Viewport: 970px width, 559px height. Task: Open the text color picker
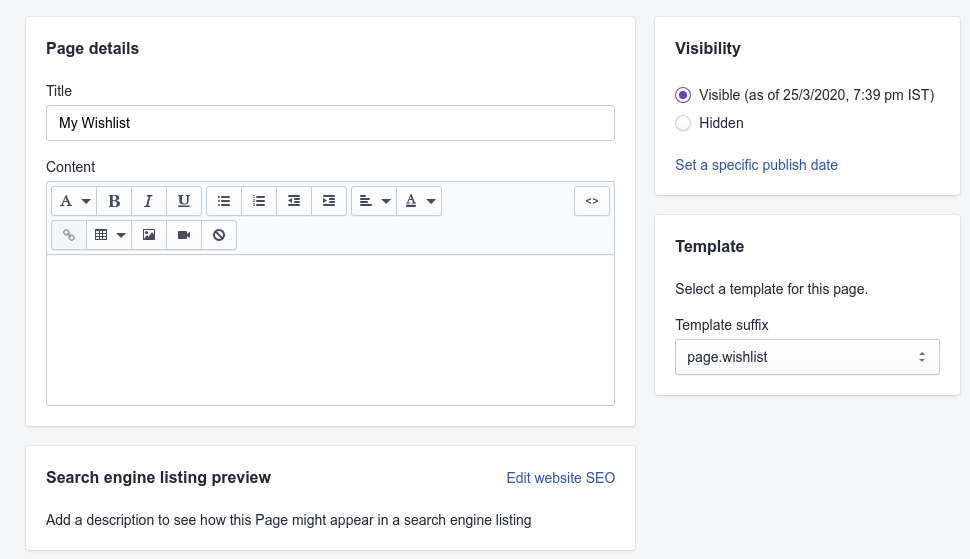click(419, 201)
